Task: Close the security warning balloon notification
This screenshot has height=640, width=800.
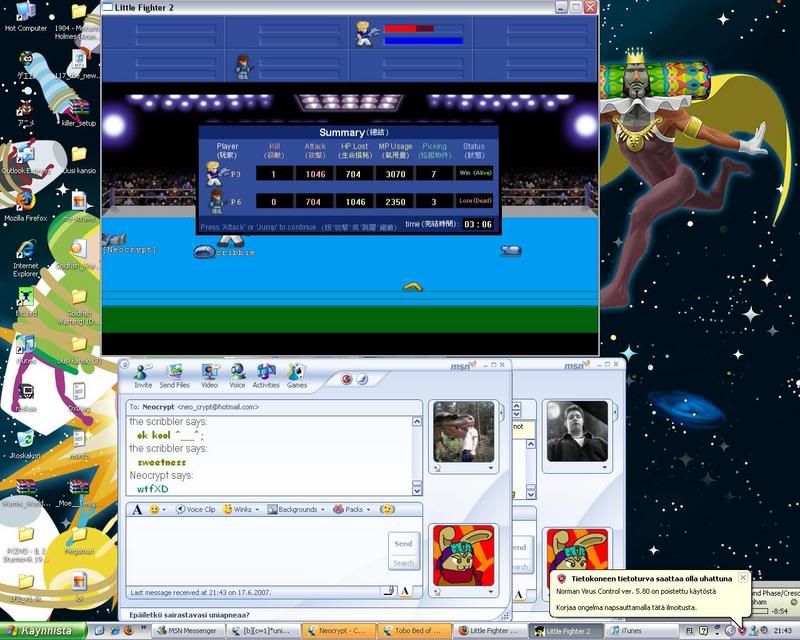Action: click(x=741, y=577)
